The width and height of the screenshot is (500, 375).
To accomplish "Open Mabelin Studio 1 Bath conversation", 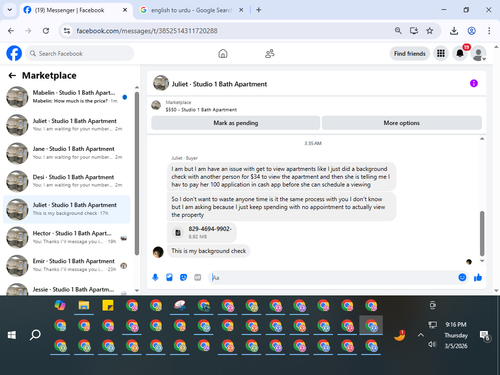I will [67, 97].
